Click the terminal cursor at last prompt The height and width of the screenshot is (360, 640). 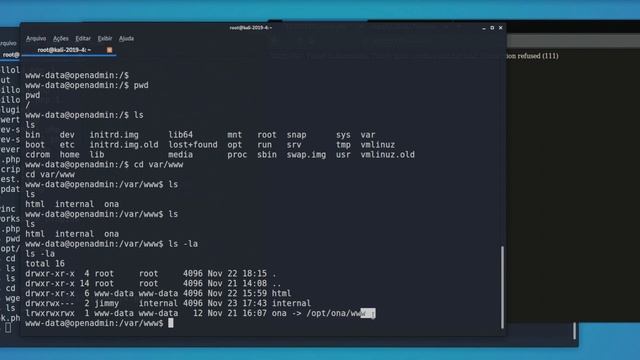(171, 323)
